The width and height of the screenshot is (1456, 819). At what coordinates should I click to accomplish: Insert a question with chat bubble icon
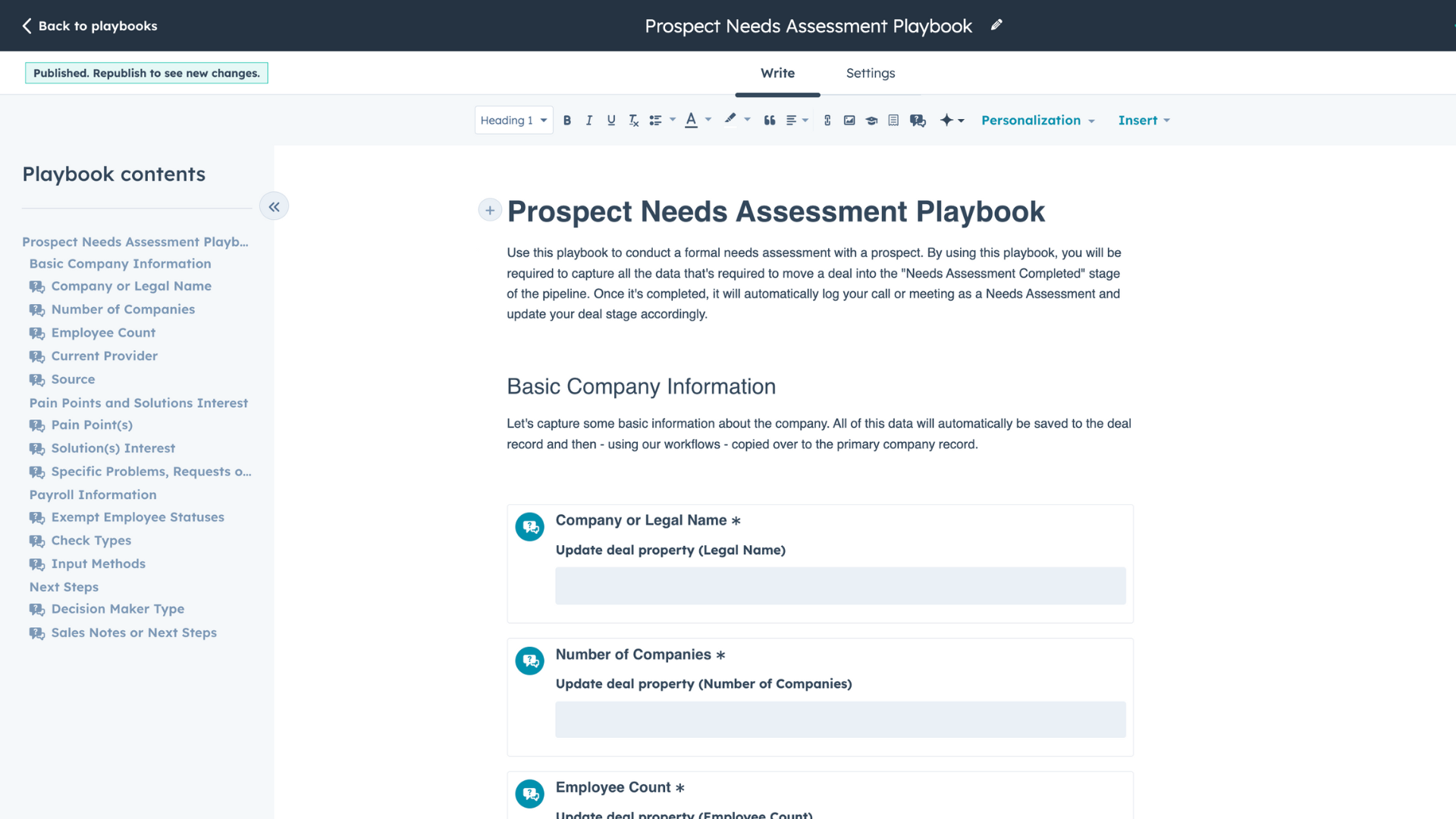click(918, 121)
